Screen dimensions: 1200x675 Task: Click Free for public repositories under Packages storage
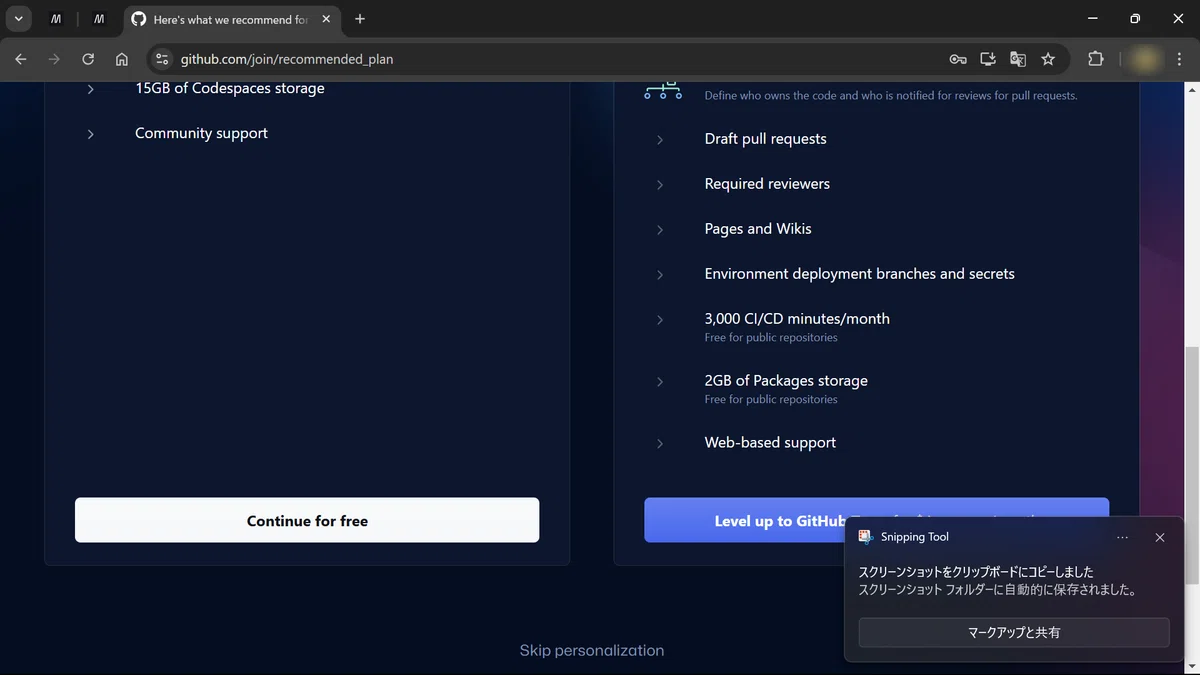click(771, 400)
